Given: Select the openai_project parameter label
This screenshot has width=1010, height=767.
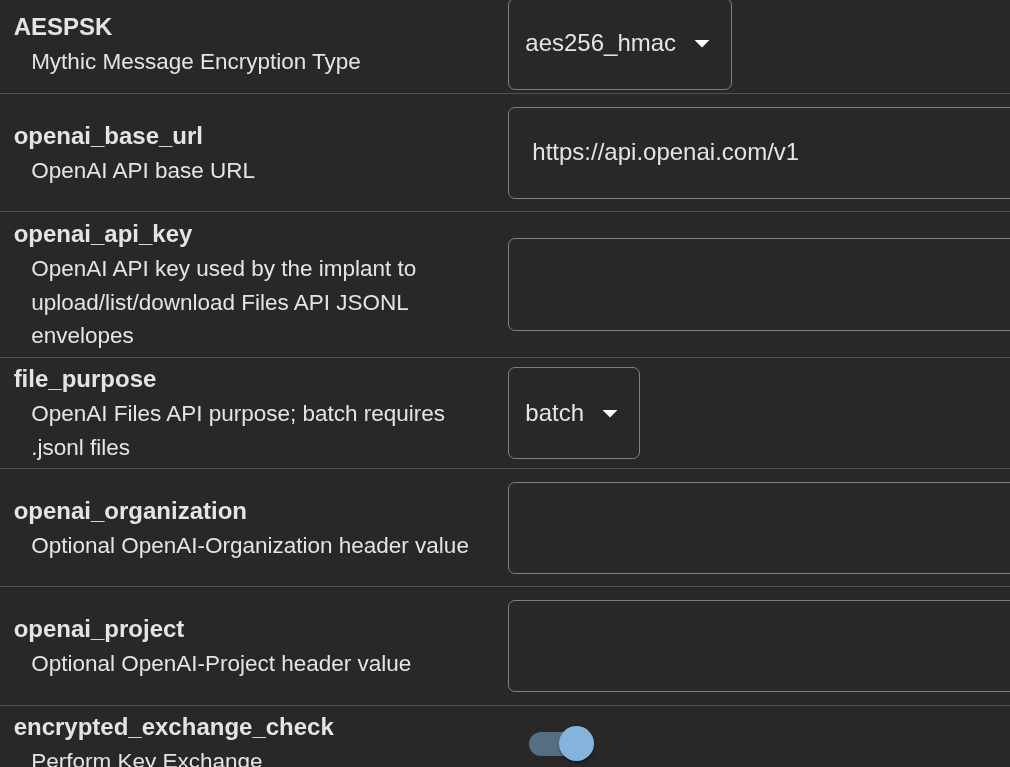Looking at the screenshot, I should (99, 629).
